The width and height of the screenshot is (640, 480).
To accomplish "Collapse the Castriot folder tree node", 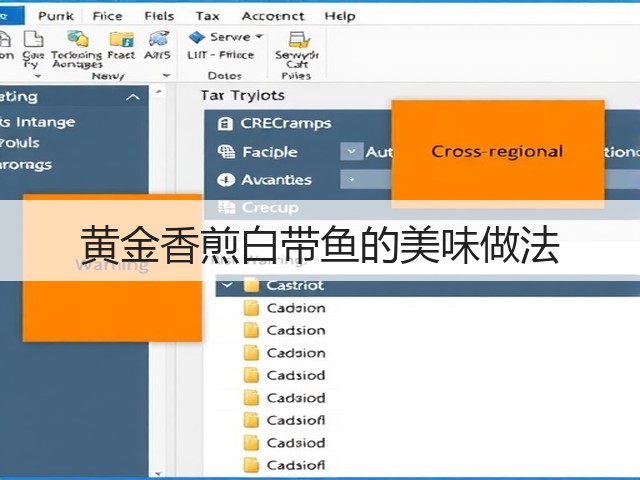I will click(227, 285).
